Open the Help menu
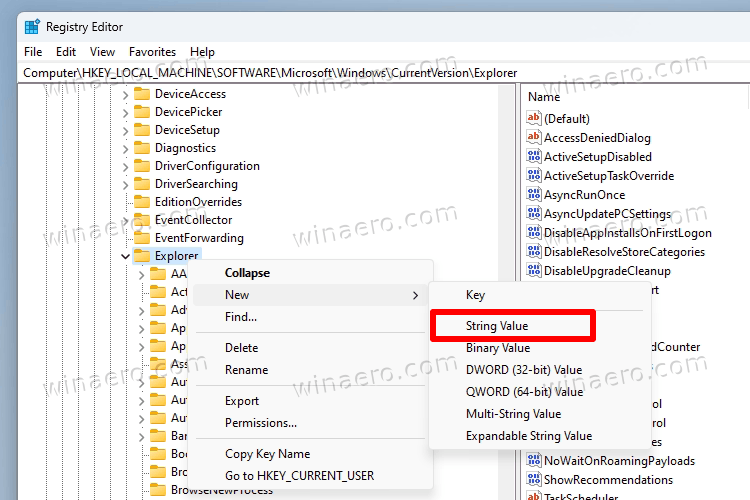This screenshot has width=750, height=500. tap(202, 52)
